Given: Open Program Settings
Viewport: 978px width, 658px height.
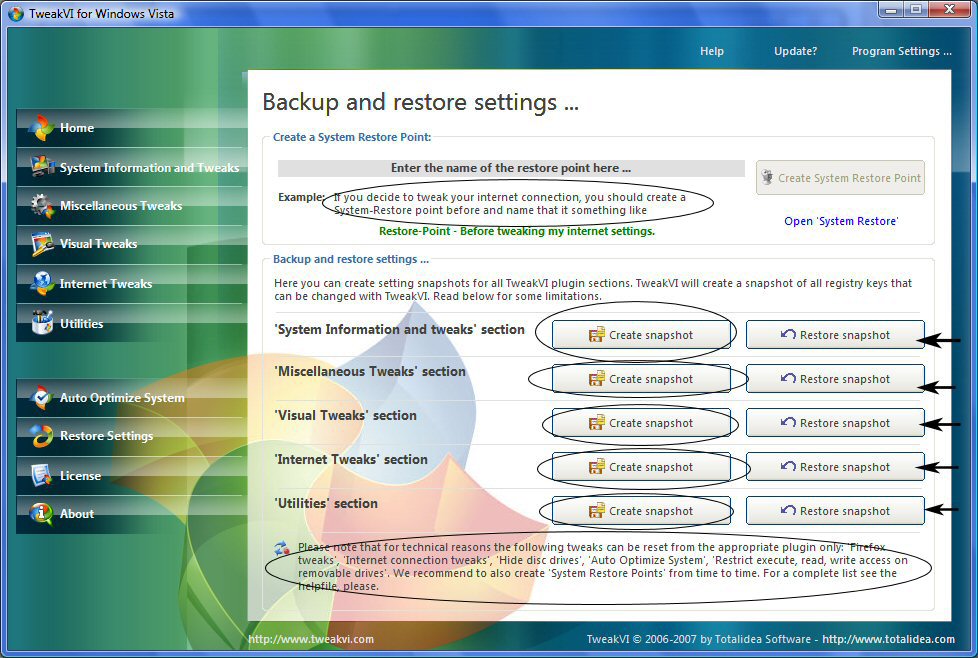Looking at the screenshot, I should (901, 51).
